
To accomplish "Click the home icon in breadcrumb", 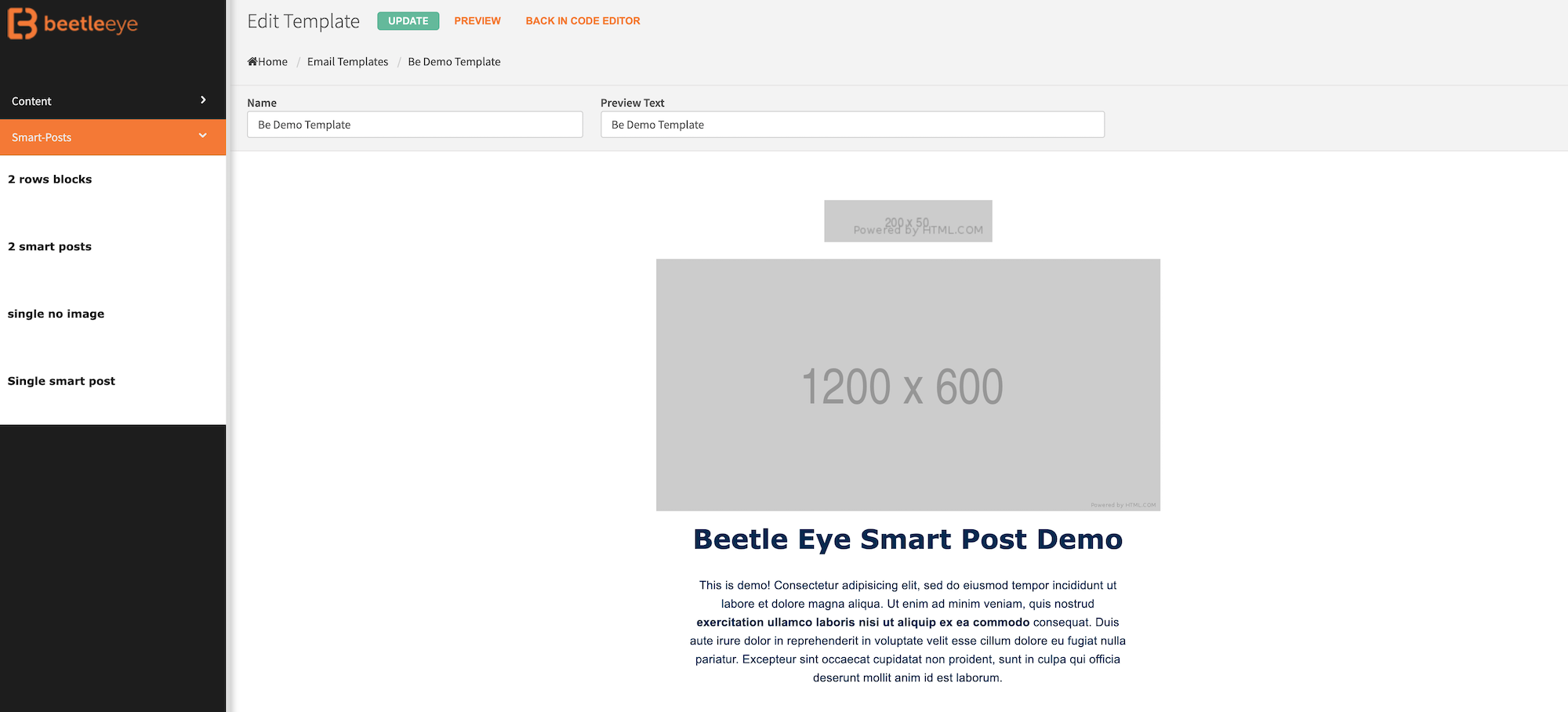I will point(252,61).
